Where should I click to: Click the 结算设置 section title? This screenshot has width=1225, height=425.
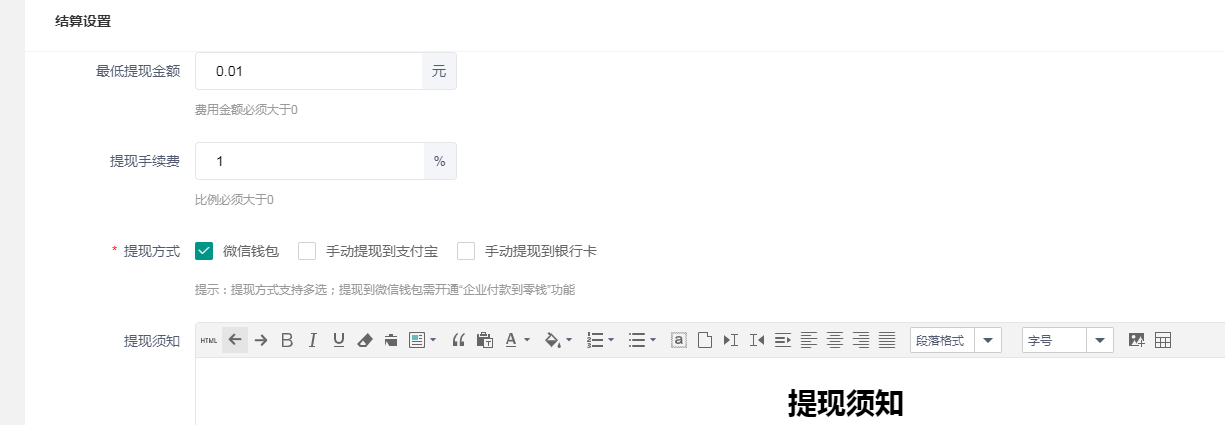(x=83, y=20)
